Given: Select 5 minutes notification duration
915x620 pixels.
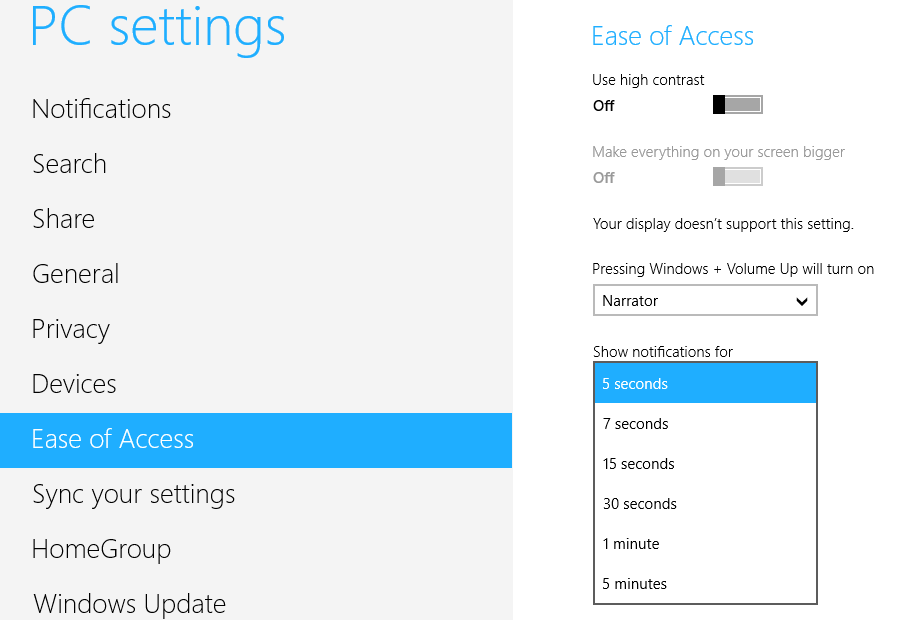Looking at the screenshot, I should pos(705,584).
